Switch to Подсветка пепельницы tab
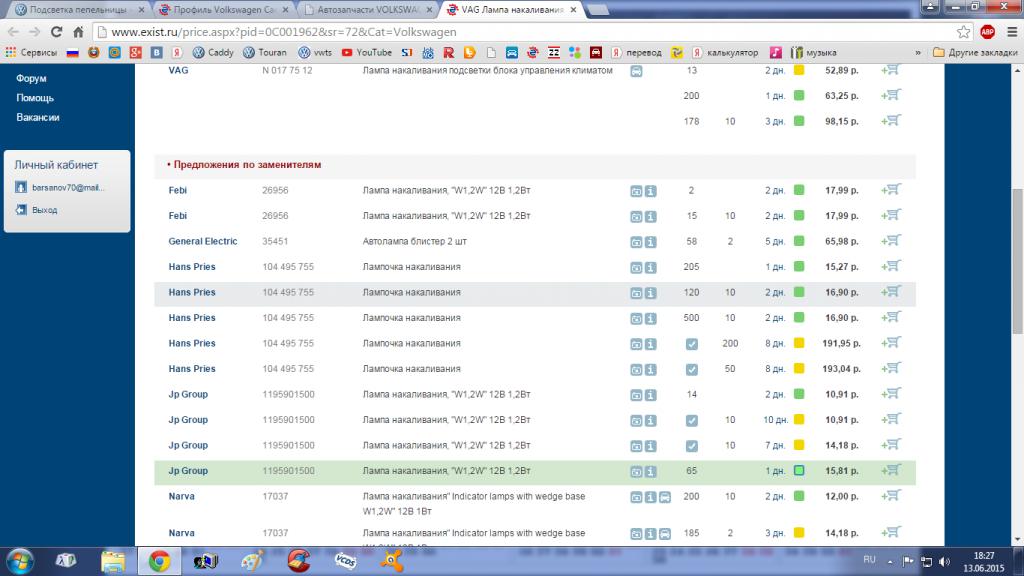1024x576 pixels. coord(78,10)
